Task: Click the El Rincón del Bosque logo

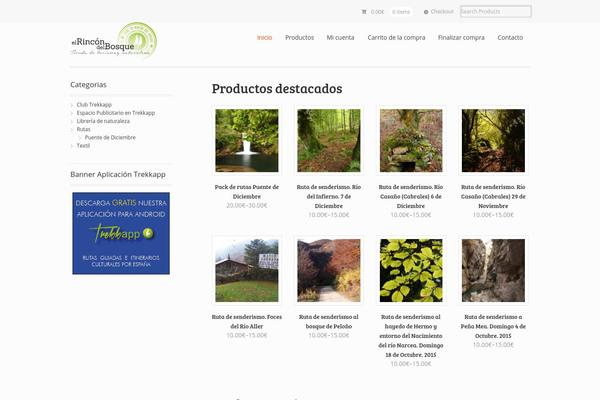Action: tap(113, 40)
